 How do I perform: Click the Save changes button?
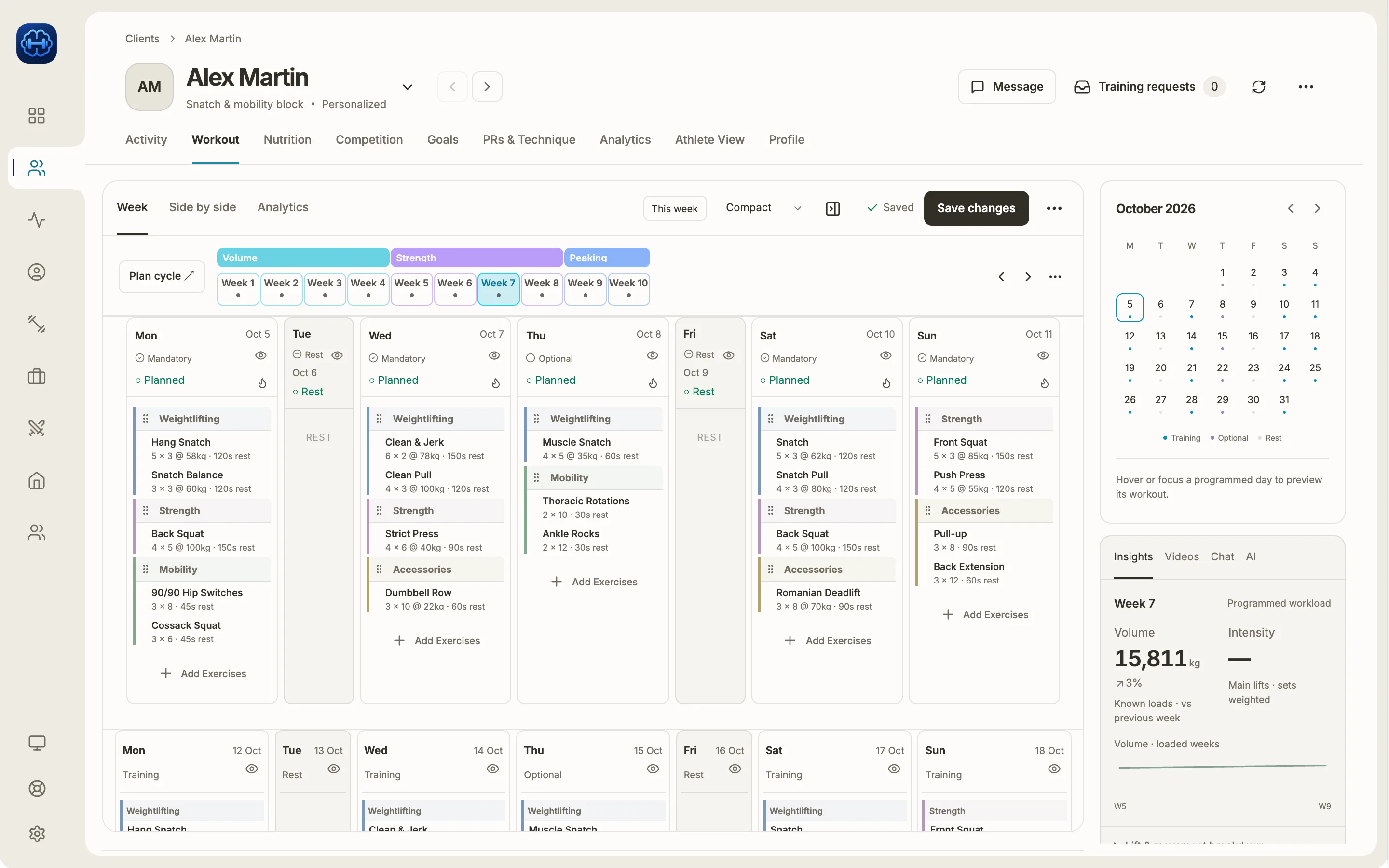[976, 208]
